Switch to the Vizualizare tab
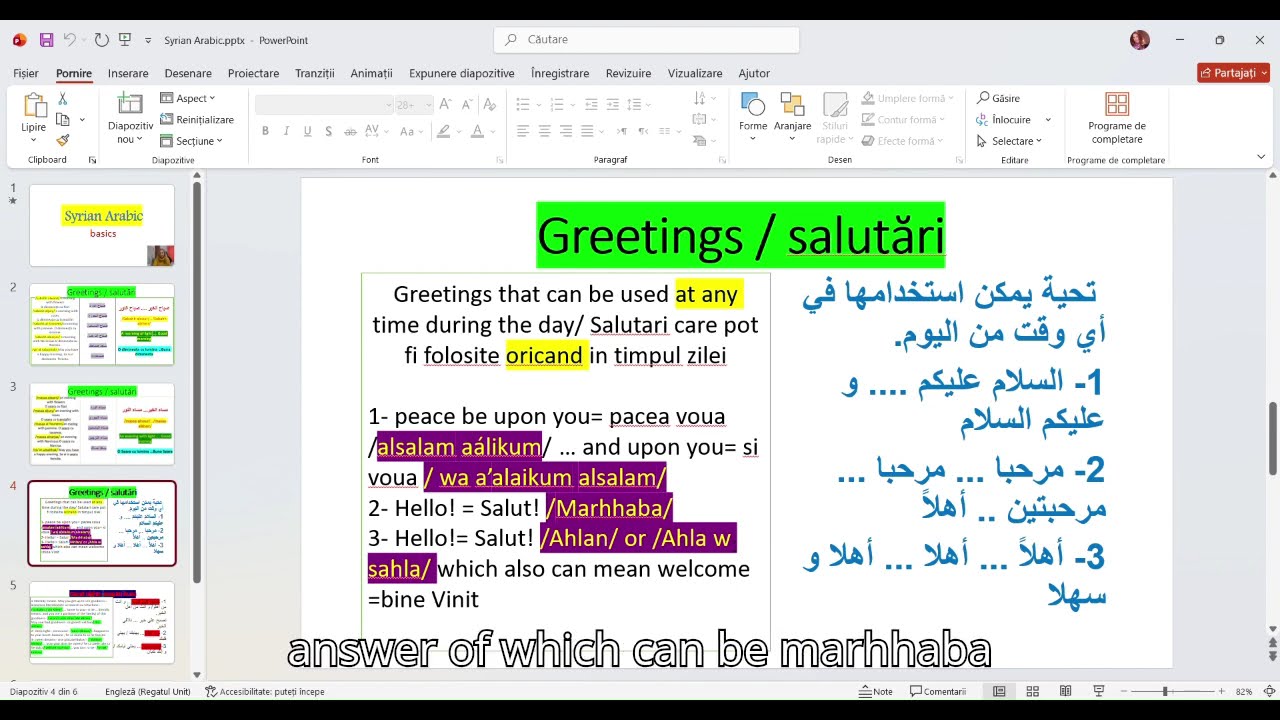 point(695,73)
